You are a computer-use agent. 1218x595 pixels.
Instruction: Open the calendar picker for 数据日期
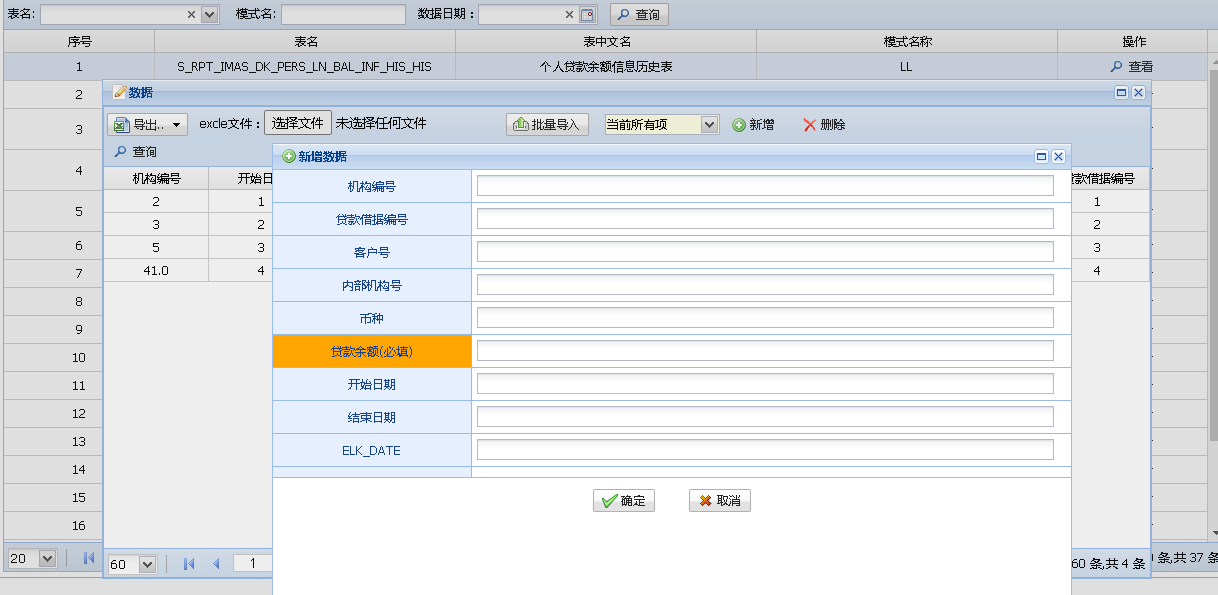[587, 15]
